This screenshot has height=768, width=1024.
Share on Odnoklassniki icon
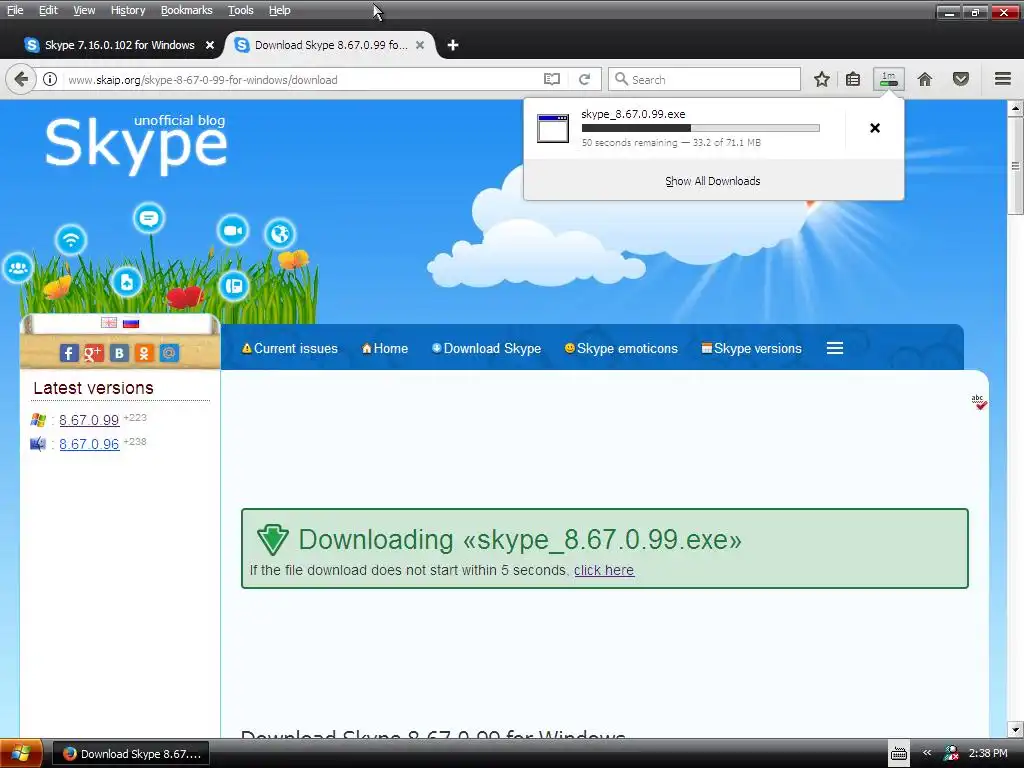(x=144, y=353)
